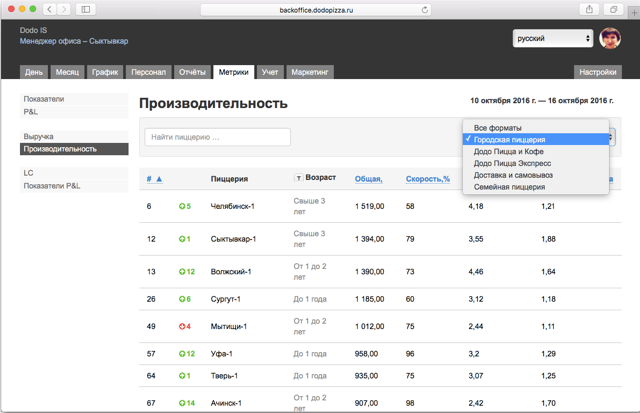Click the Пиццерия column header
The width and height of the screenshot is (640, 413).
click(229, 179)
